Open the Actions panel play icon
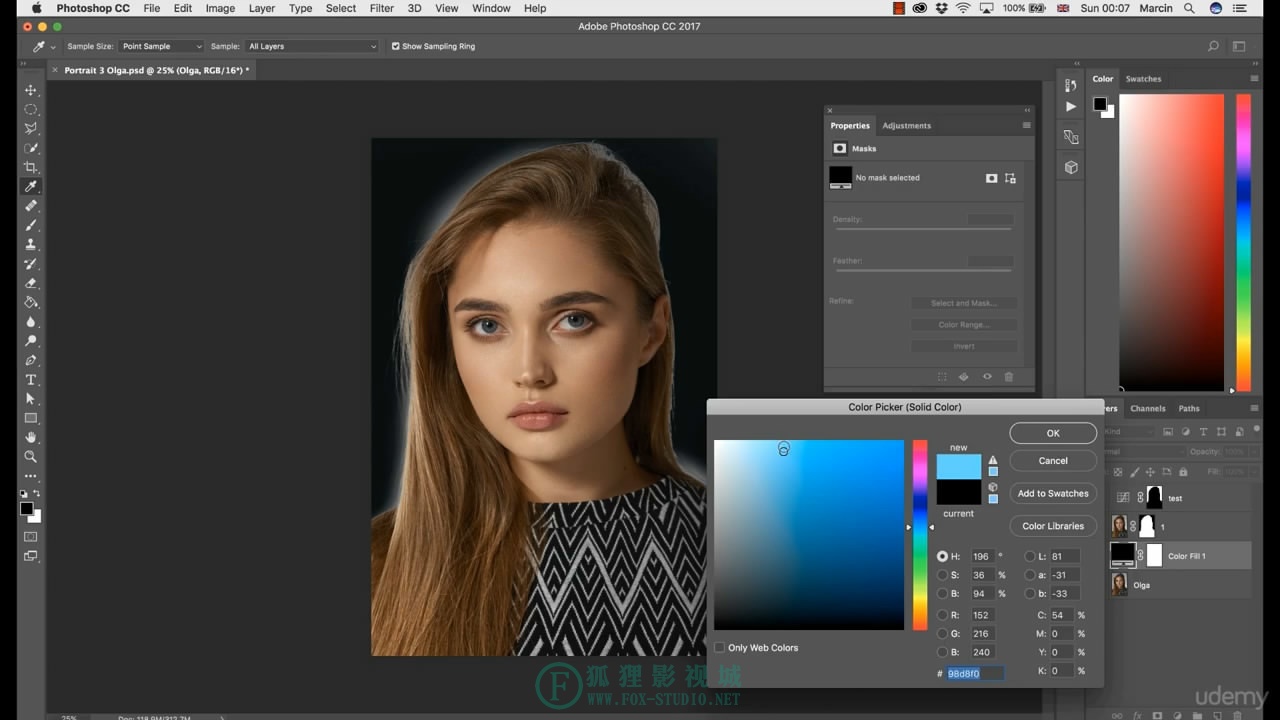This screenshot has width=1280, height=720. coord(1071,106)
